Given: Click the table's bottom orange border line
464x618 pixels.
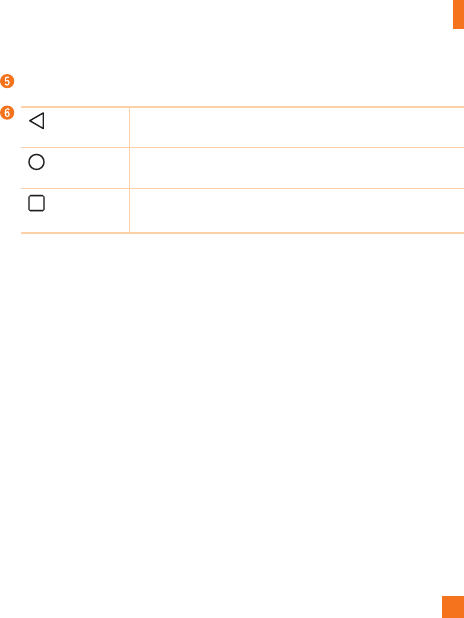Looking at the screenshot, I should click(242, 233).
